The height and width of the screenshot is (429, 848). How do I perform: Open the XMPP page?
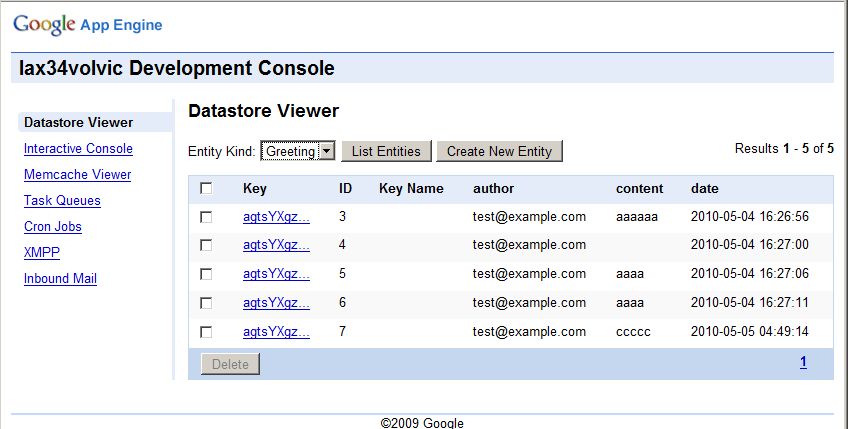(x=42, y=252)
